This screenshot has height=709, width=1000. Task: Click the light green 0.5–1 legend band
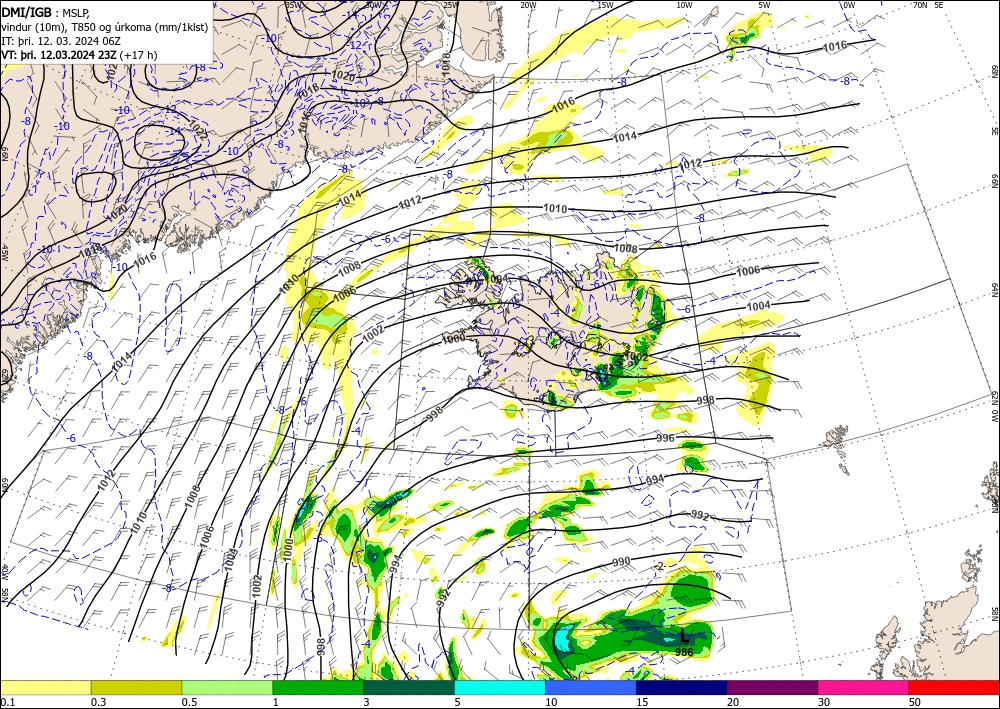(x=227, y=687)
